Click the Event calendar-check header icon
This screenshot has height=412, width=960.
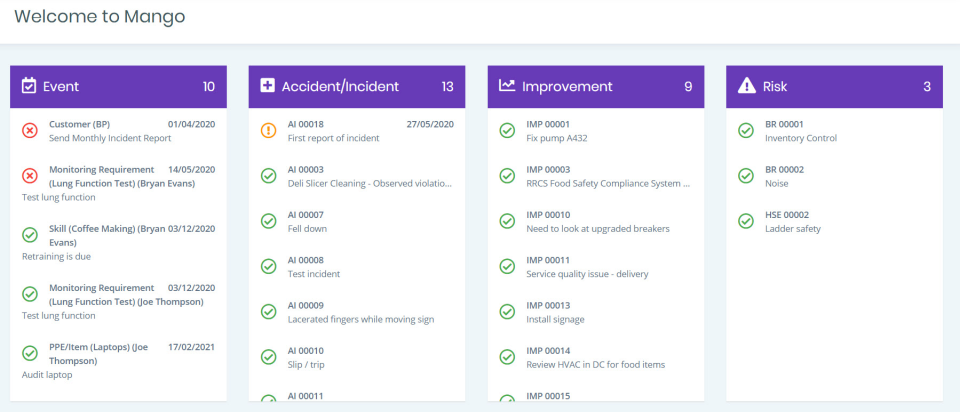[x=29, y=86]
